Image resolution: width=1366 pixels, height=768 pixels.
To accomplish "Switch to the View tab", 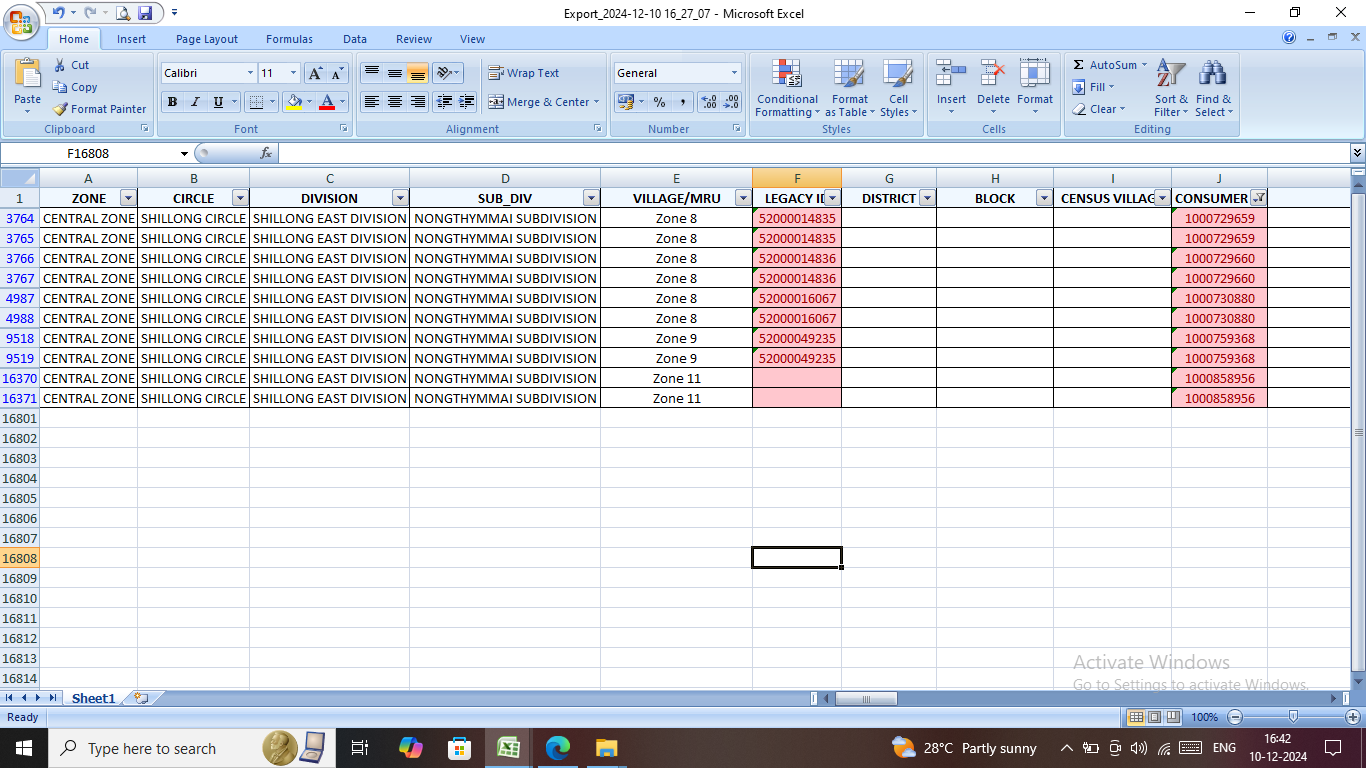I will coord(473,39).
